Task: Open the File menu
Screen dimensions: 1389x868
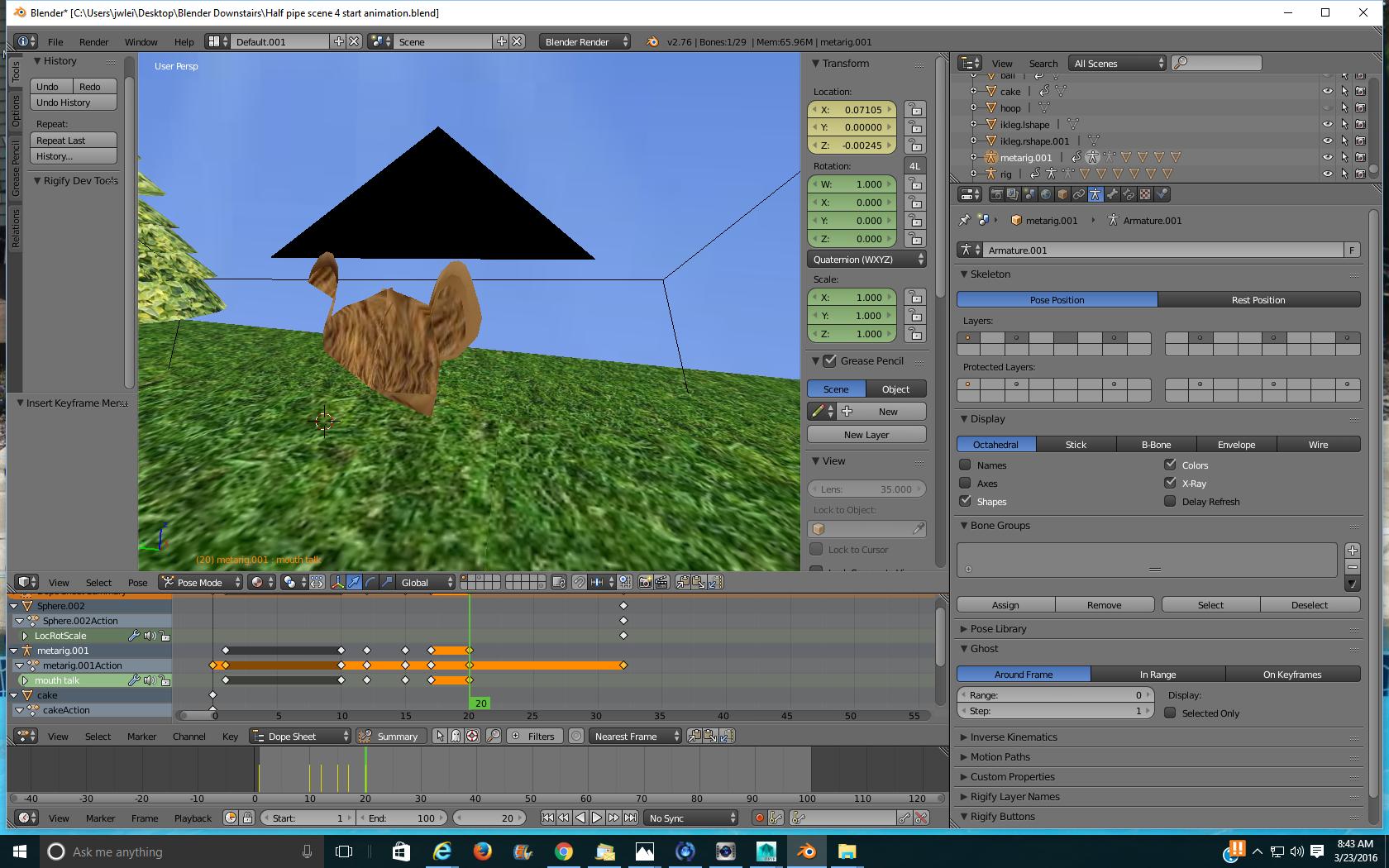Action: tap(55, 41)
